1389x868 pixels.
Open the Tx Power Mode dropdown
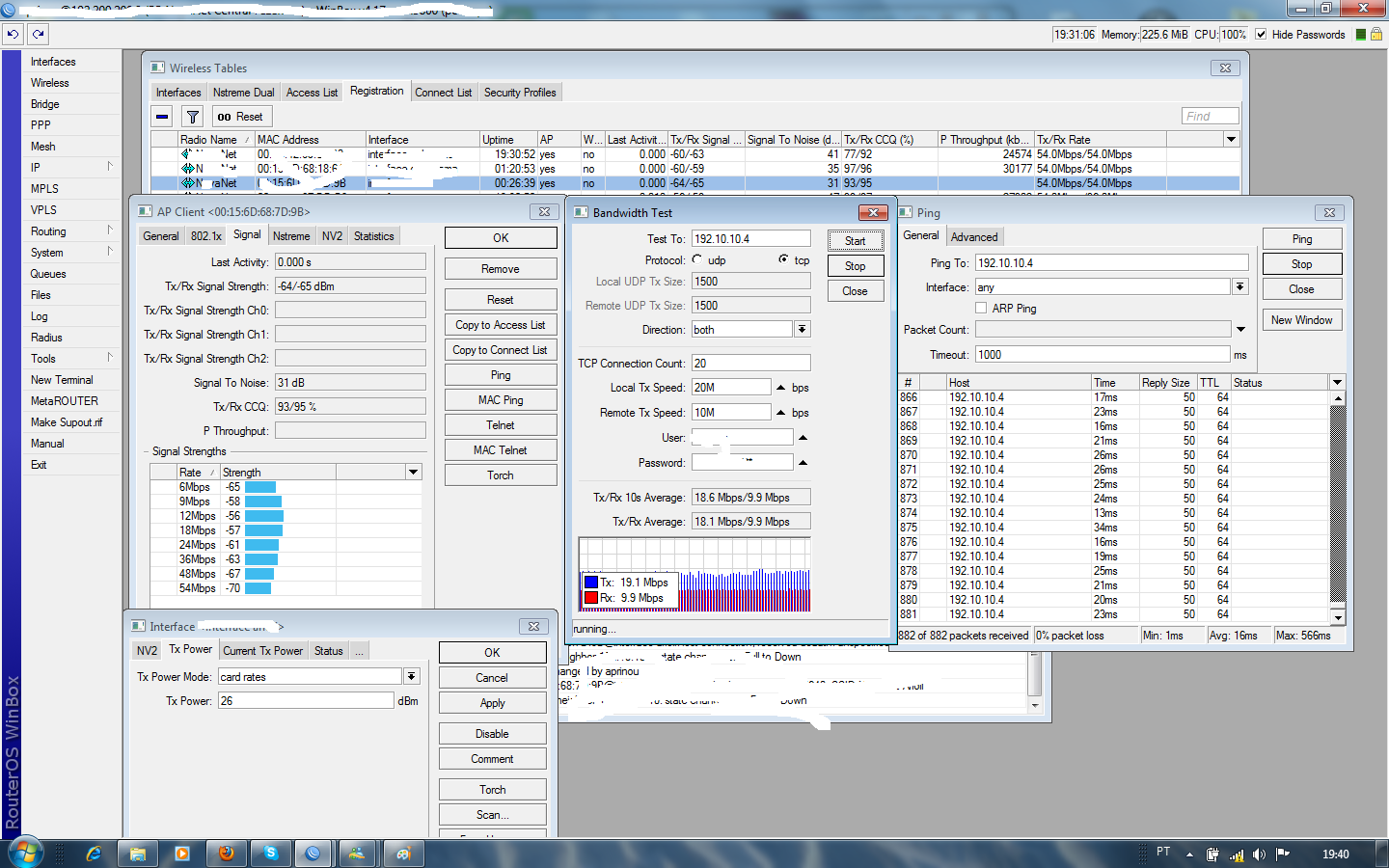412,675
